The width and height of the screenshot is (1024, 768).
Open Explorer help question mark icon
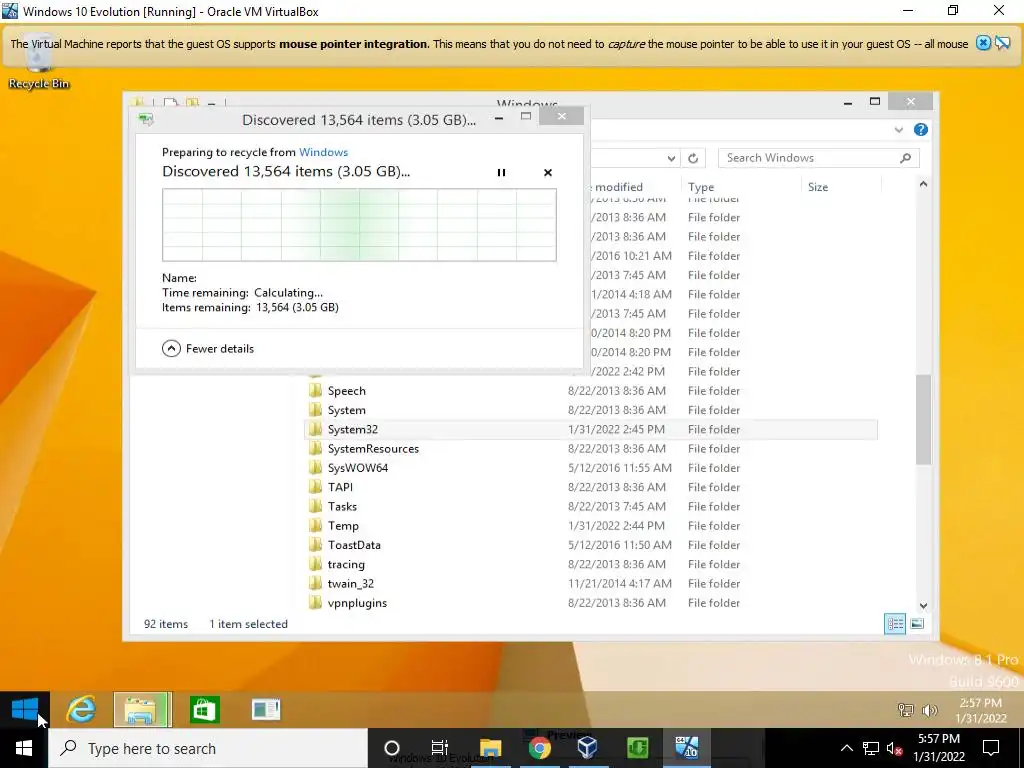pyautogui.click(x=921, y=129)
